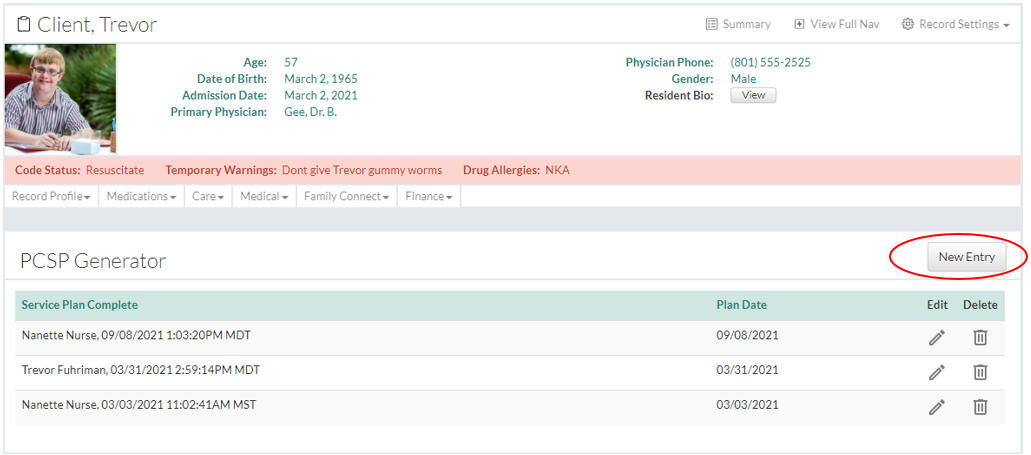Click the clipboard icon beside Client, Trevor
This screenshot has height=455, width=1031.
pos(24,24)
